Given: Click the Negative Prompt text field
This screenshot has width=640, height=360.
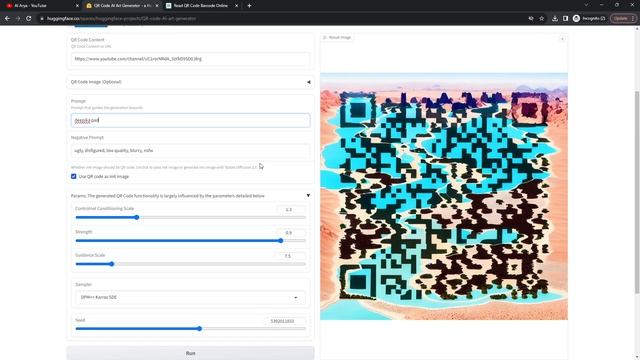Looking at the screenshot, I should coord(190,151).
